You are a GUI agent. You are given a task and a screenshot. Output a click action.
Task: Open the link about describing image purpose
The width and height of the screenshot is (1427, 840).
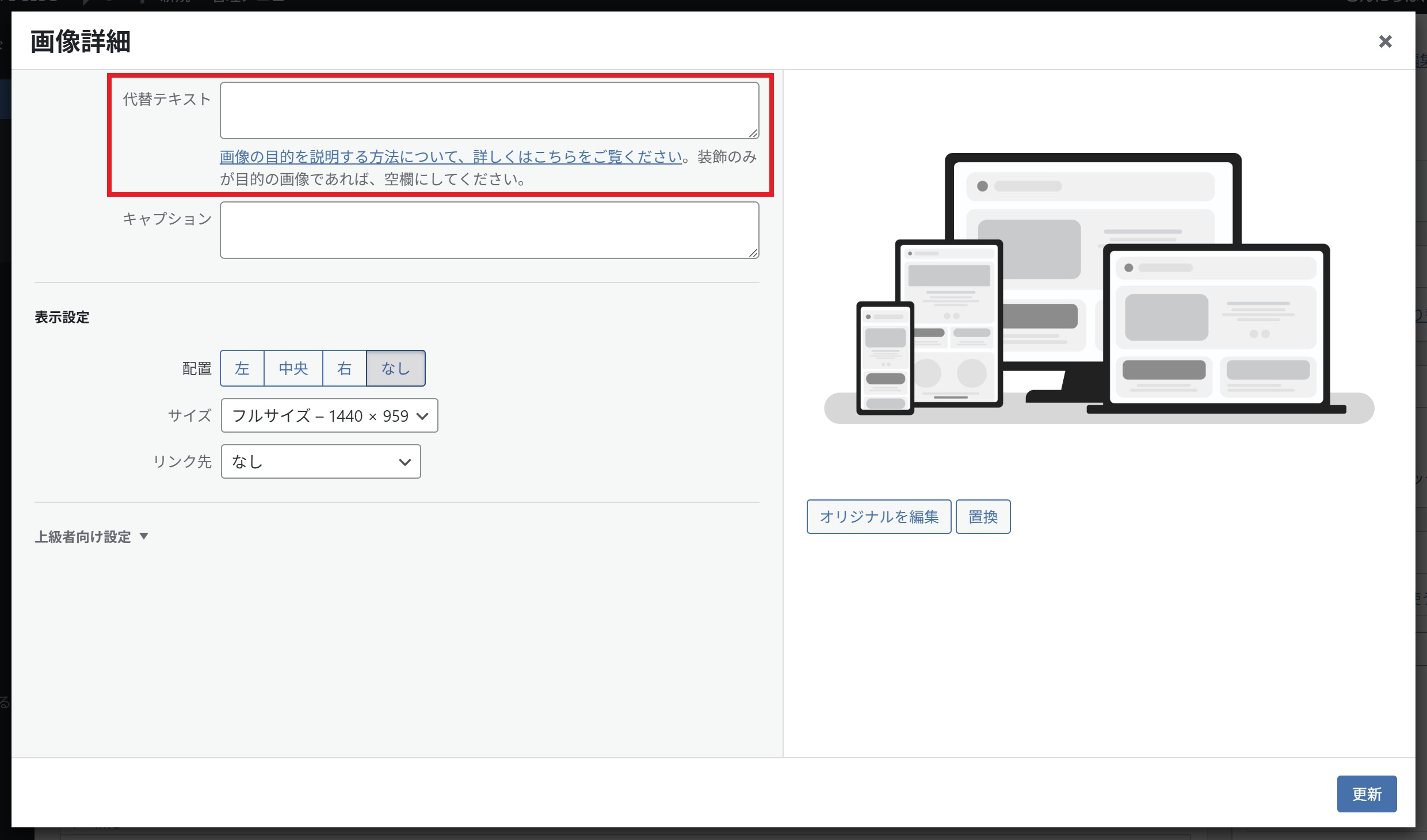click(451, 156)
